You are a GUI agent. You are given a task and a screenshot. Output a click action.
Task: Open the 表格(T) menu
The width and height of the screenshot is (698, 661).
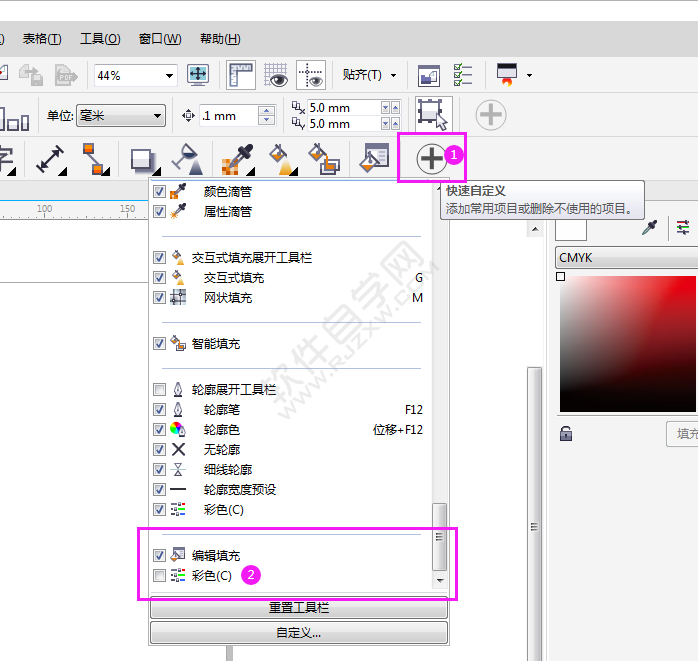[42, 39]
